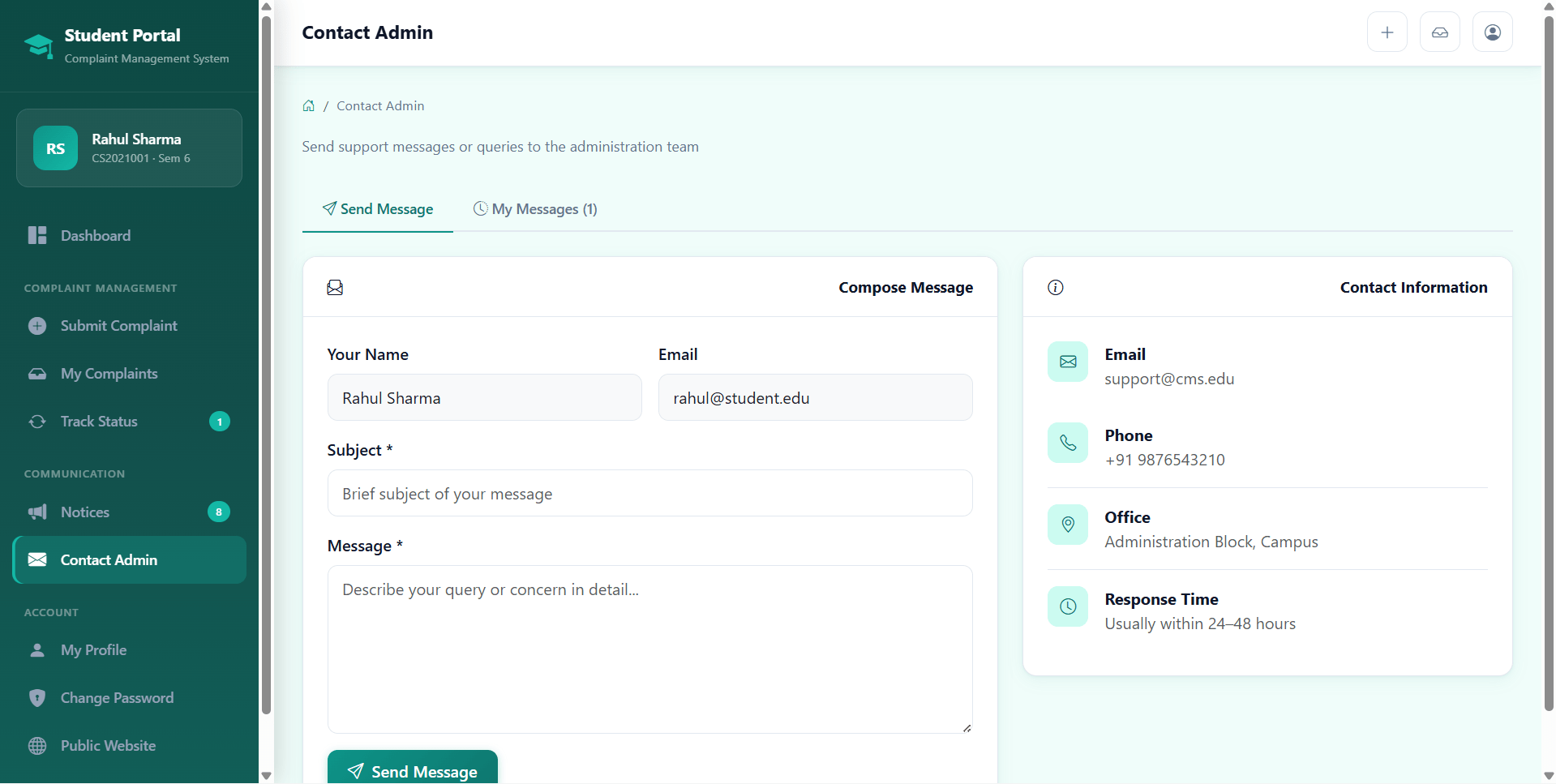Click the RS avatar badge
This screenshot has height=784, width=1556.
55,148
